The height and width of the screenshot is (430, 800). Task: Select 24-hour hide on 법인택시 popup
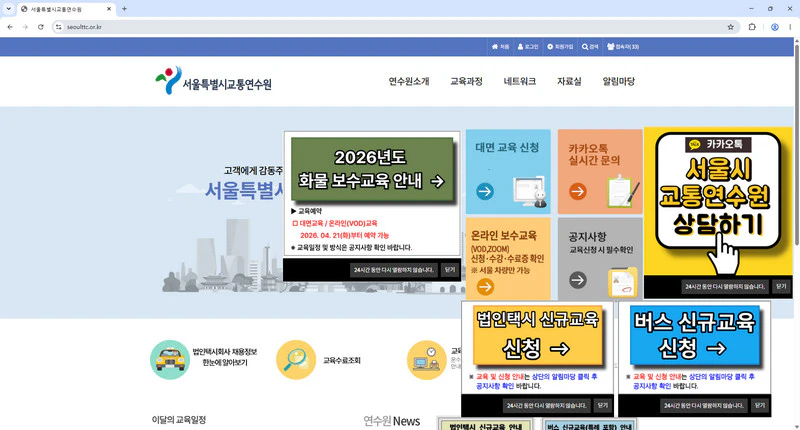tap(546, 406)
